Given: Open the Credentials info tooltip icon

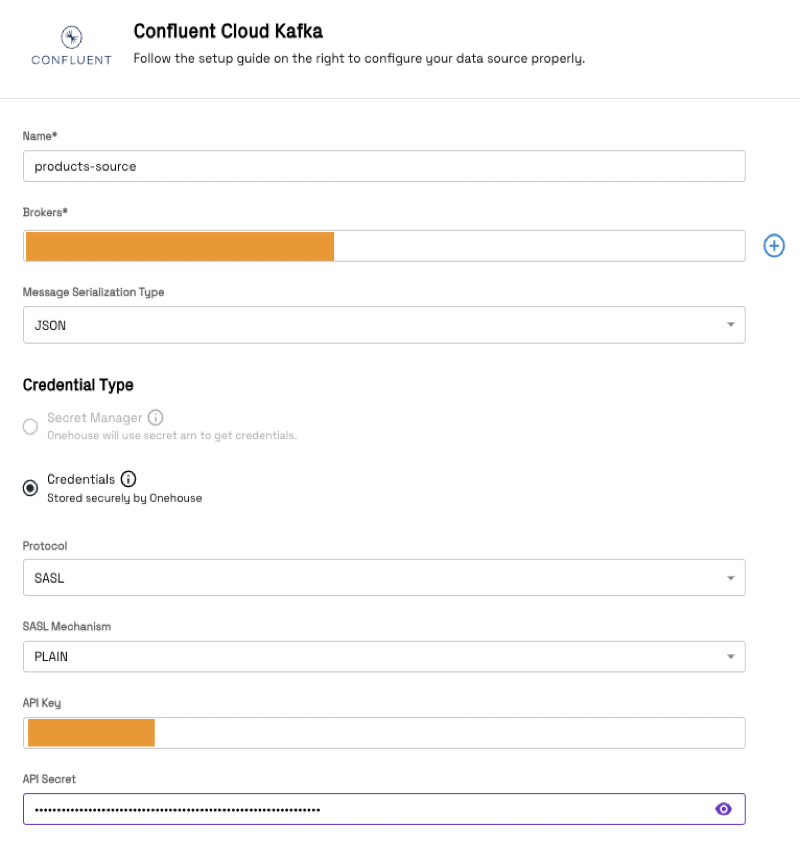Looking at the screenshot, I should (128, 479).
